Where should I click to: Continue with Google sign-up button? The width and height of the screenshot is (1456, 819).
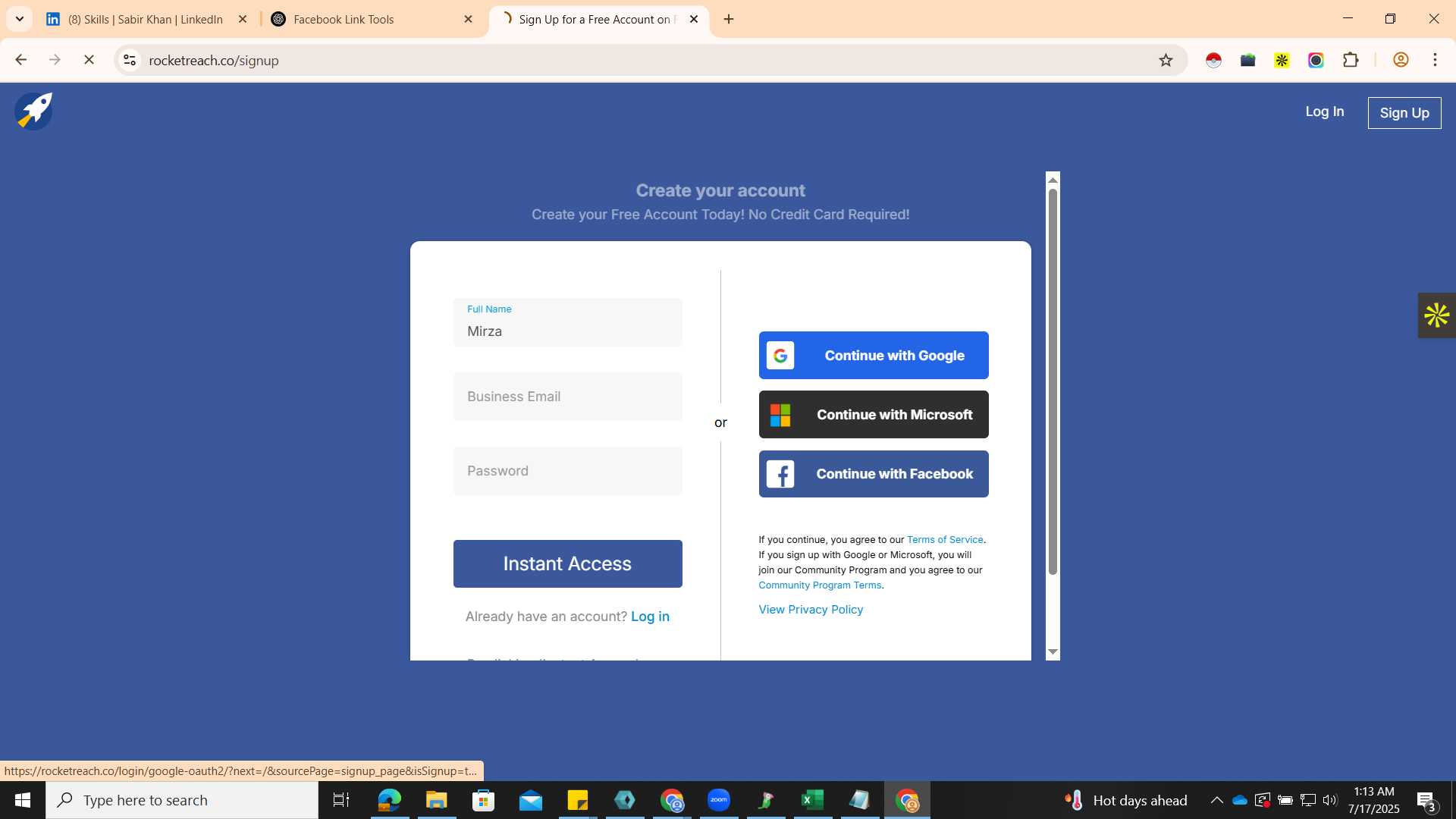(x=874, y=355)
